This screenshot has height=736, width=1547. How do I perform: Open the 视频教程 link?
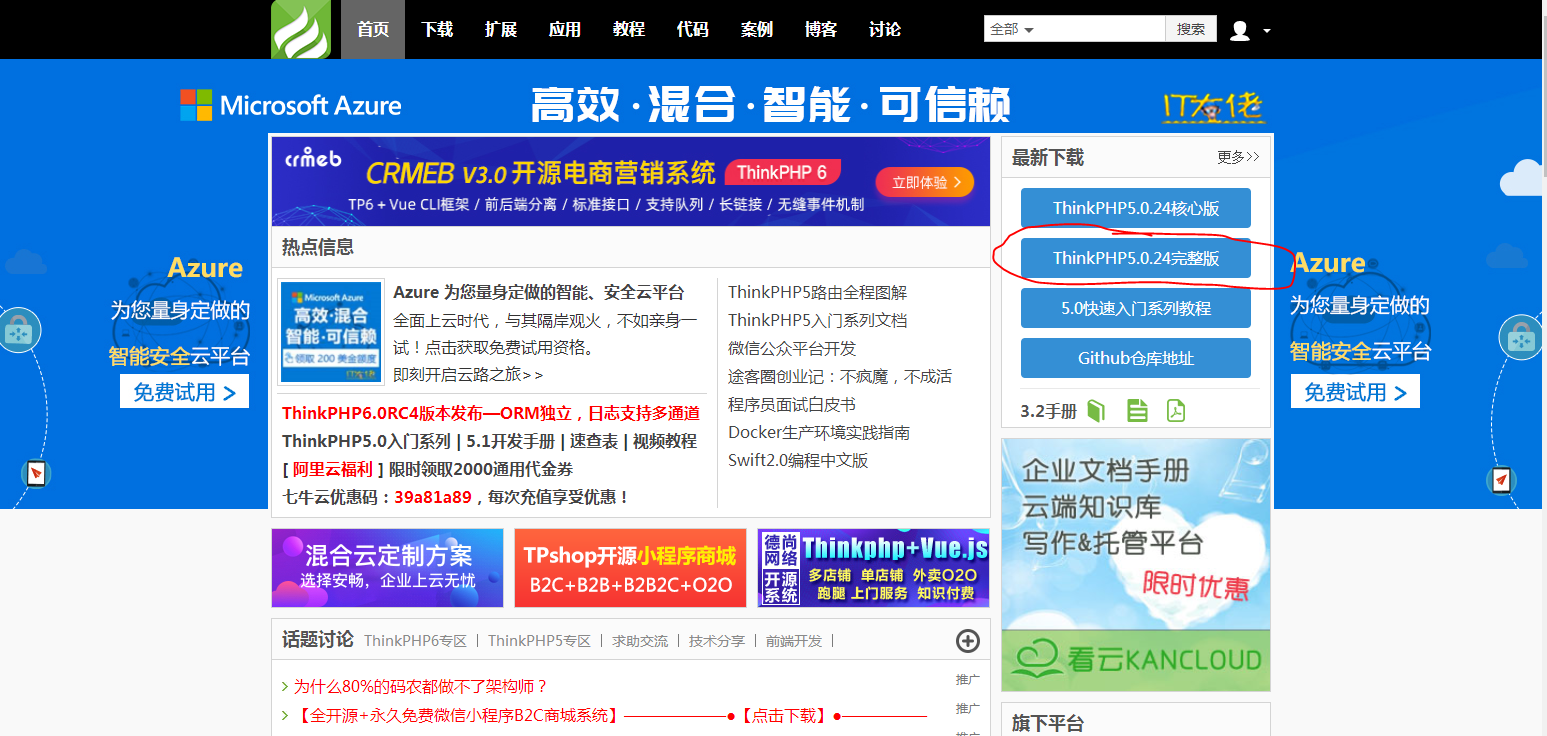point(665,441)
